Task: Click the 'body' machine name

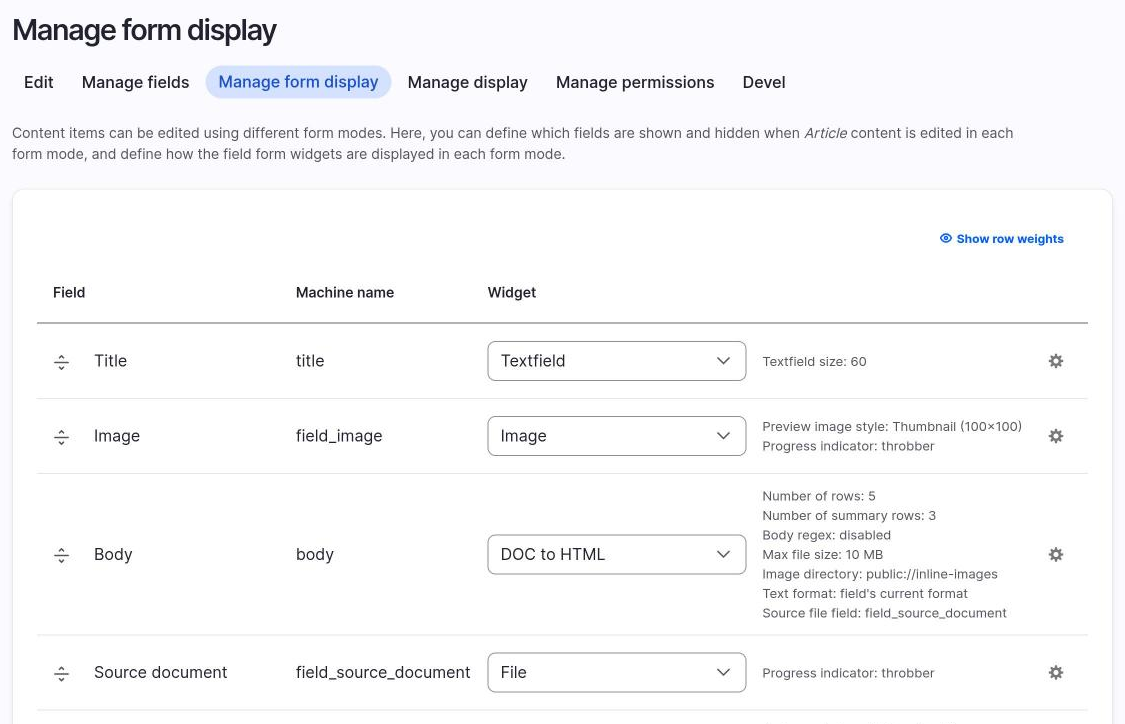Action: [x=315, y=555]
